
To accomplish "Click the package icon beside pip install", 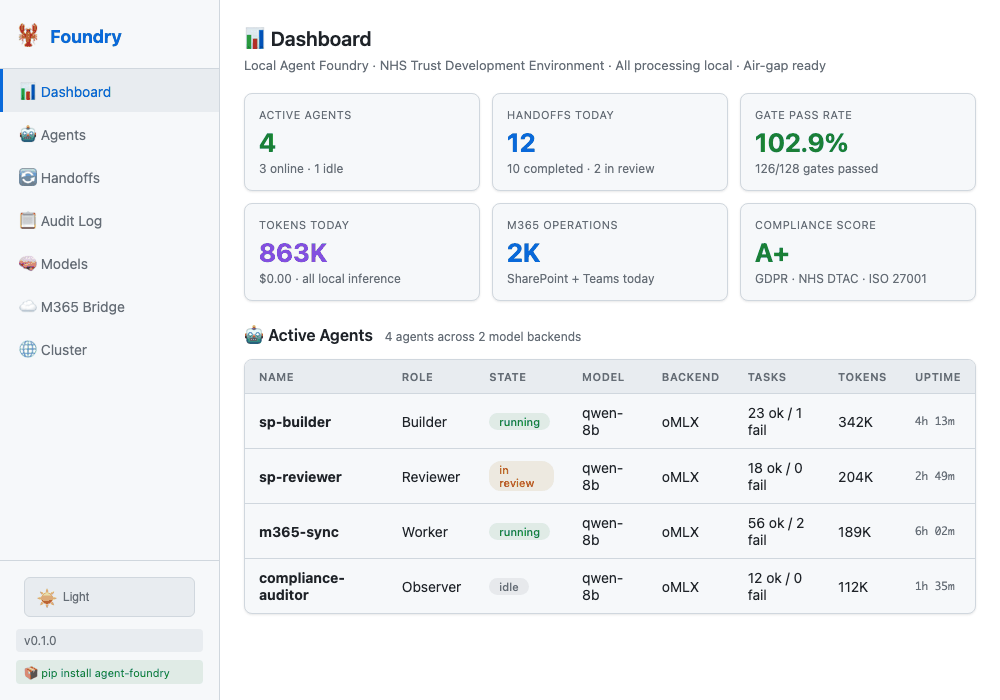I will pos(31,673).
